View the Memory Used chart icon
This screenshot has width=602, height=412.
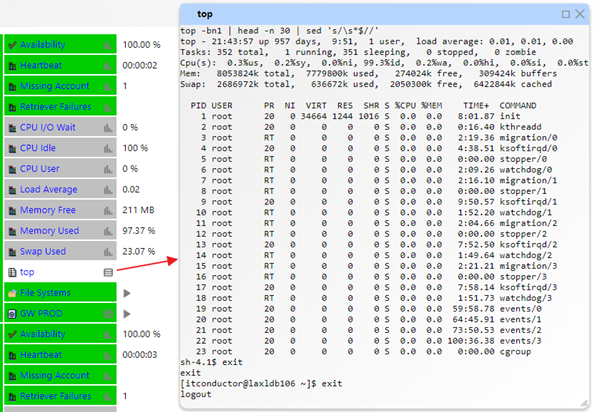pos(107,231)
